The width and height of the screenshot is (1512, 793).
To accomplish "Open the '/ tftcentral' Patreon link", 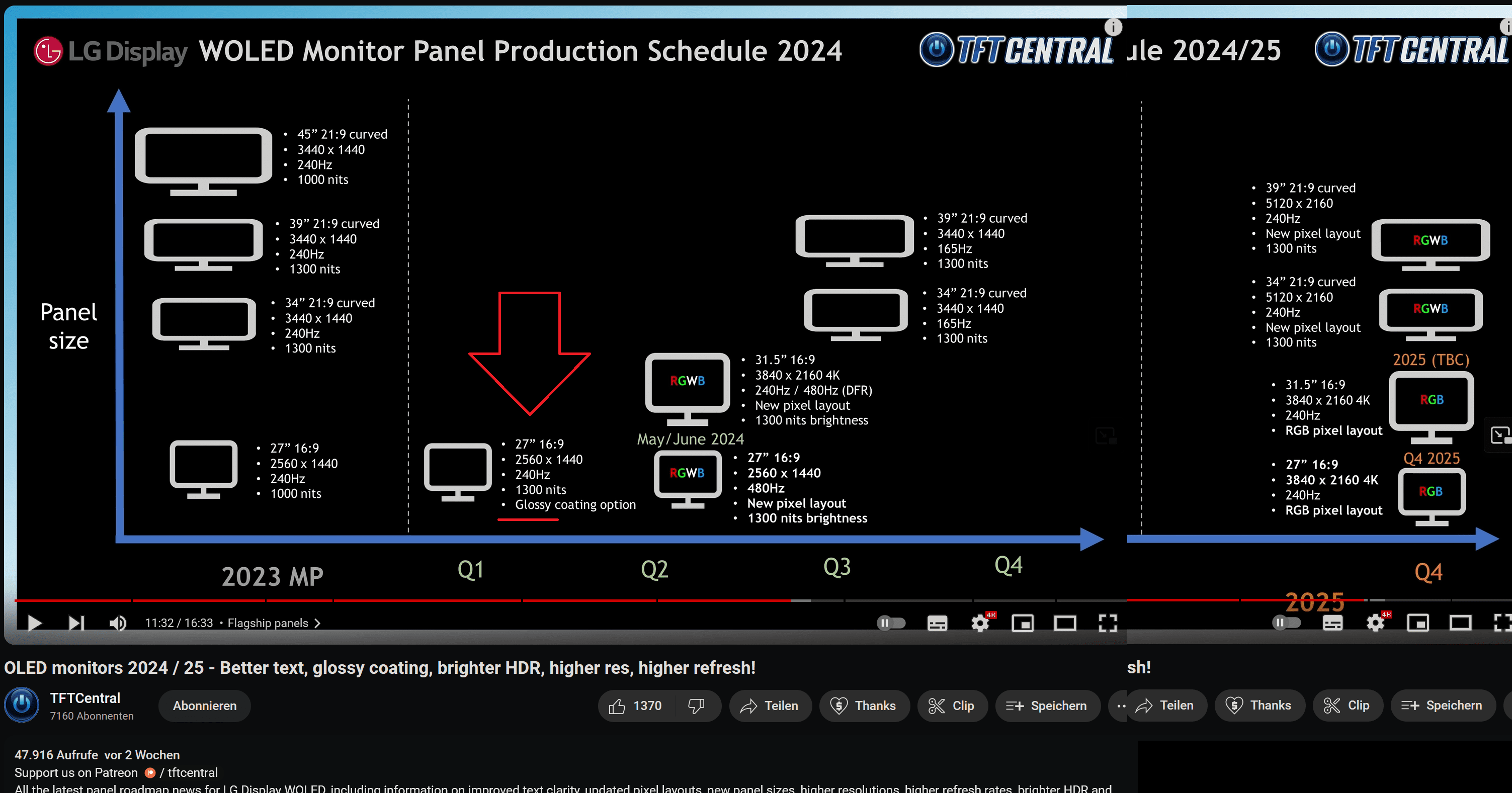I will click(189, 772).
